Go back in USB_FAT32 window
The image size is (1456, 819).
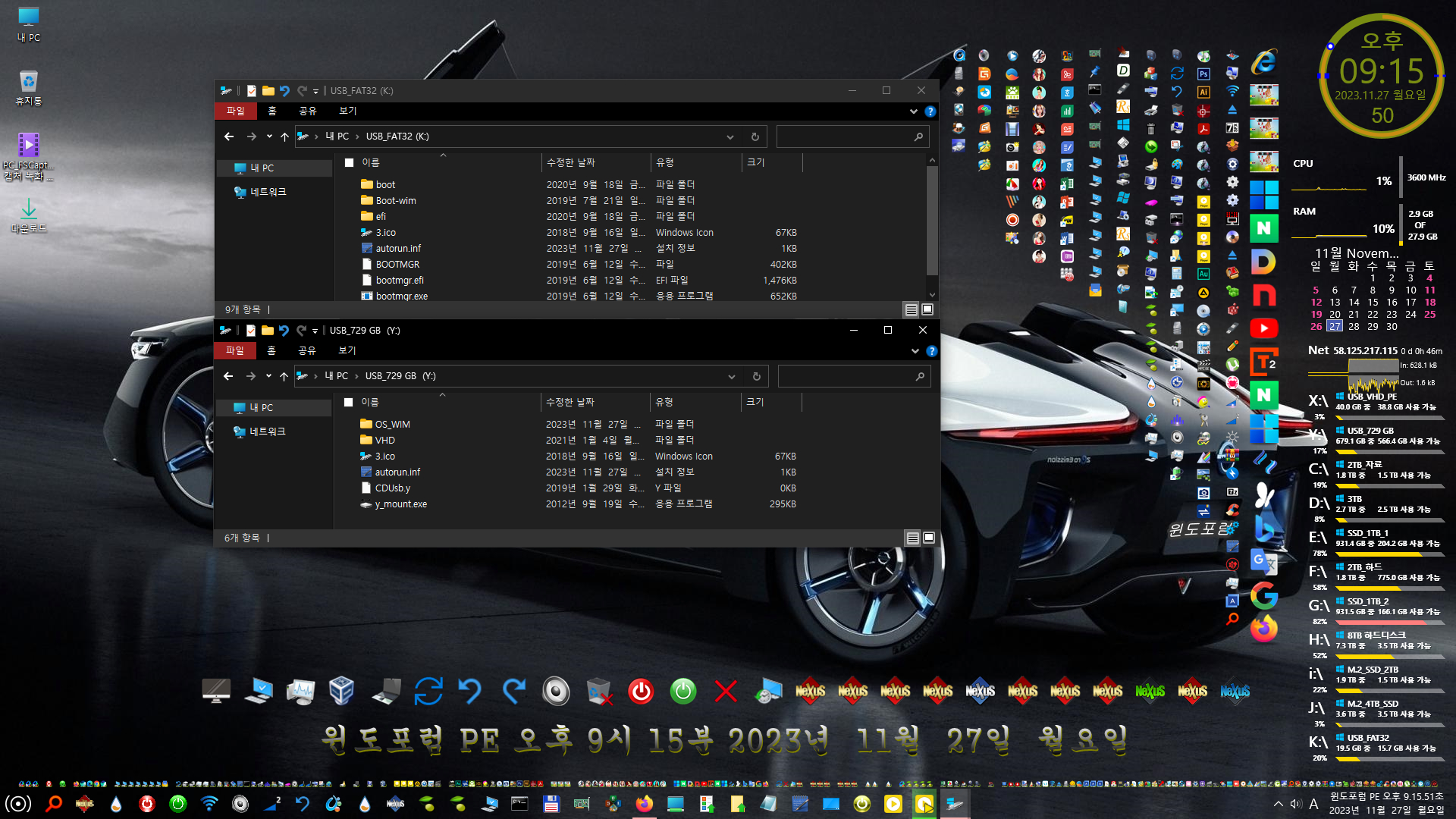(x=229, y=136)
